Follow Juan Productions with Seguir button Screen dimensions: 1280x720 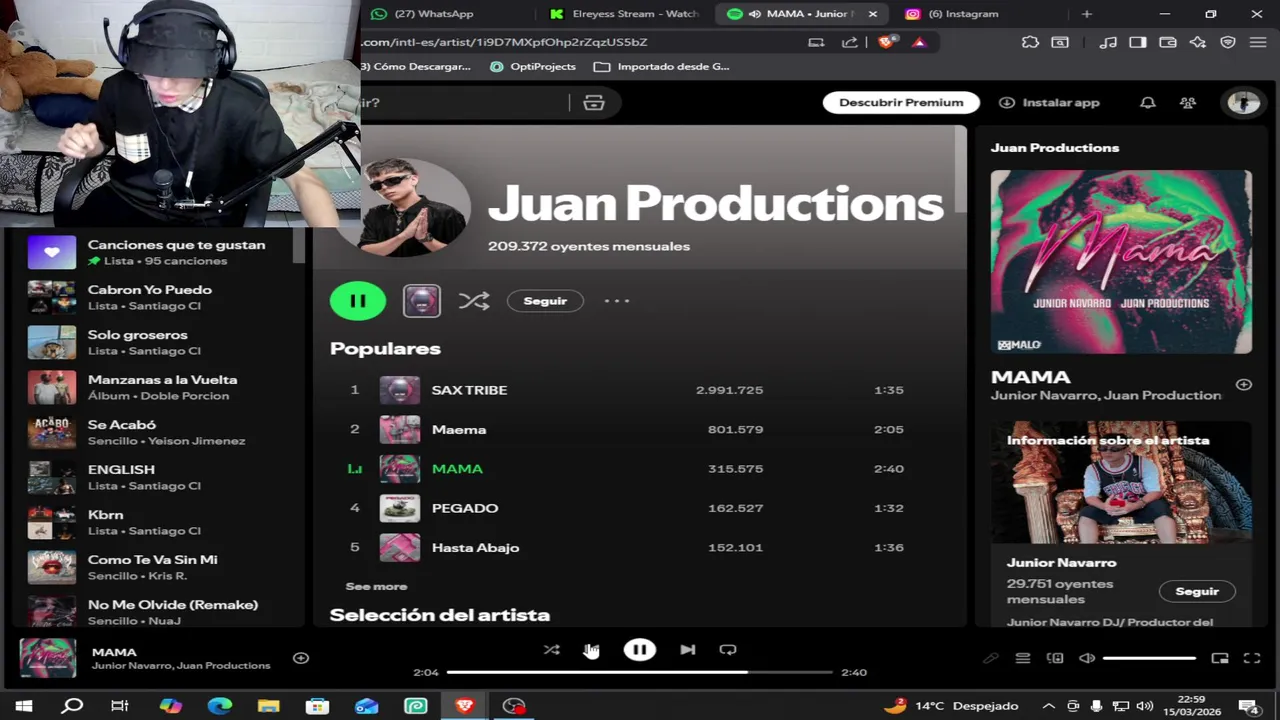tap(545, 301)
